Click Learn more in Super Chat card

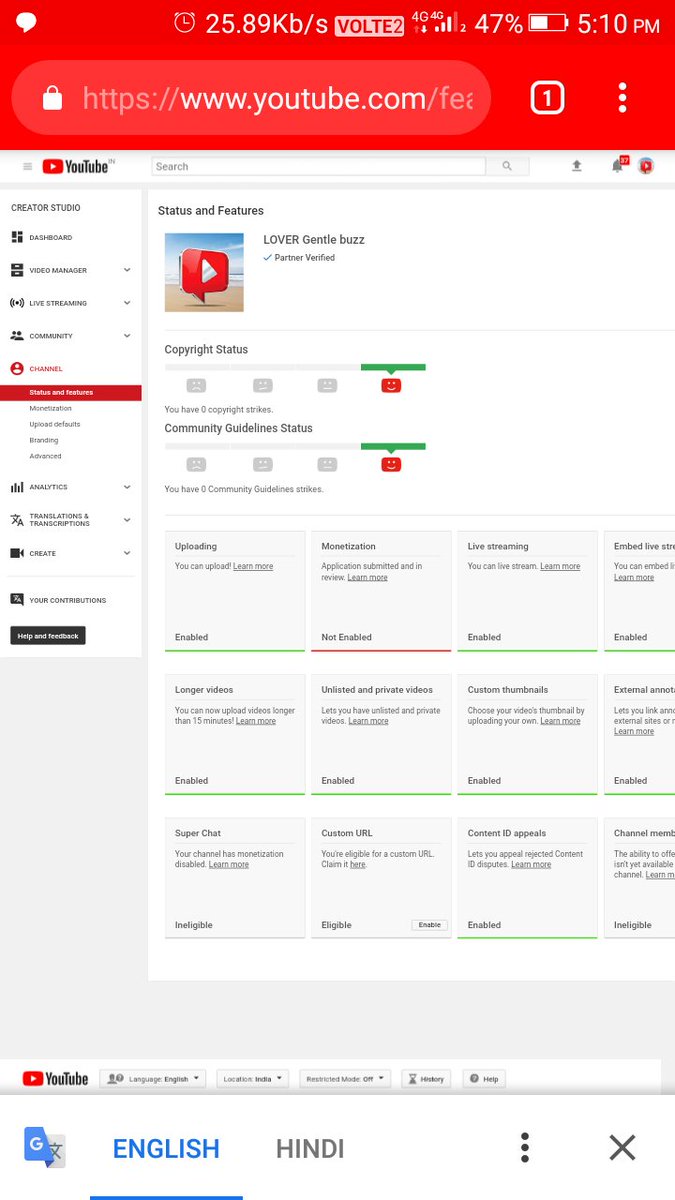click(229, 864)
